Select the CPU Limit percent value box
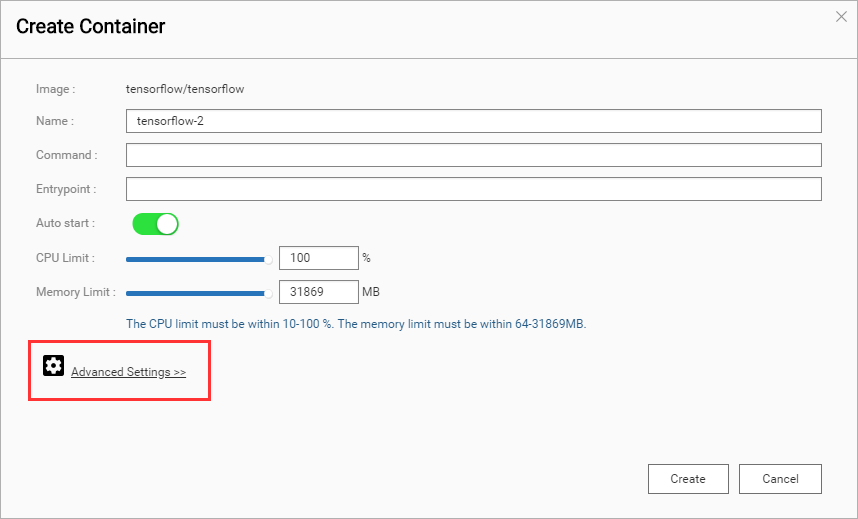Screen dimensions: 858x519 coord(318,258)
